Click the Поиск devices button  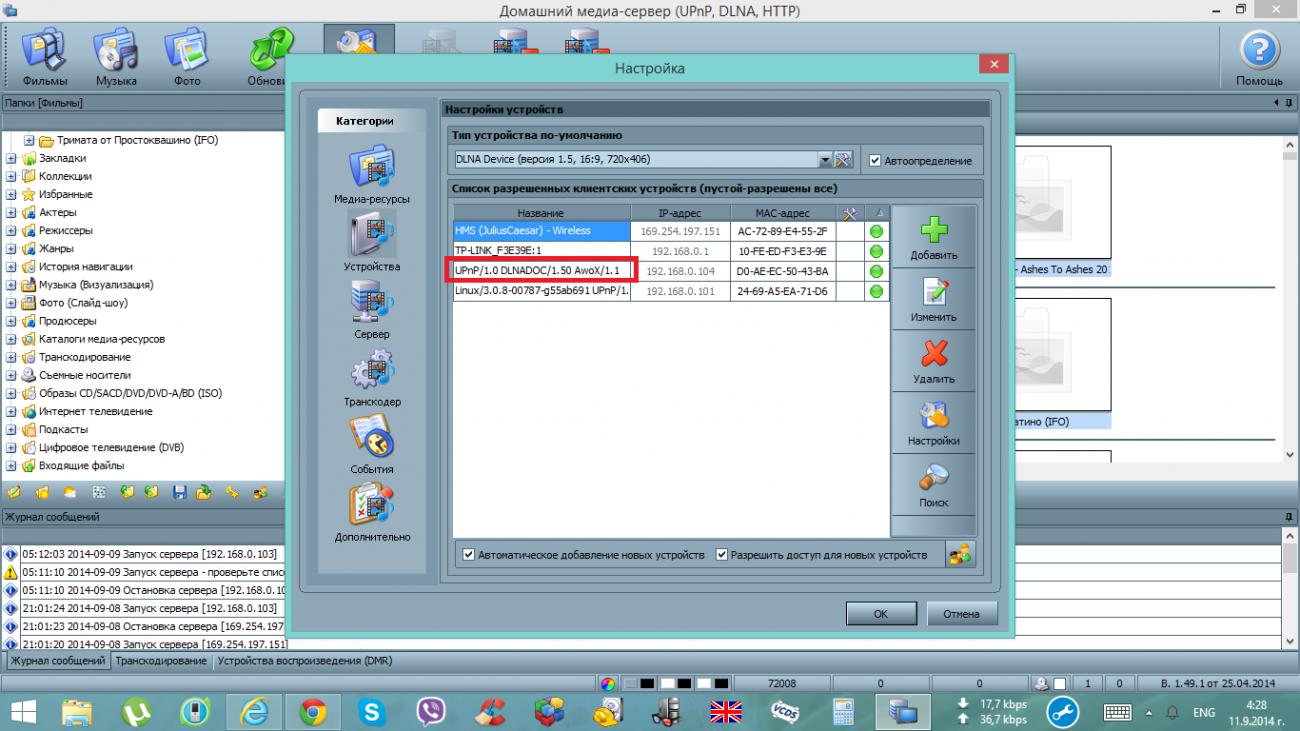click(x=933, y=486)
